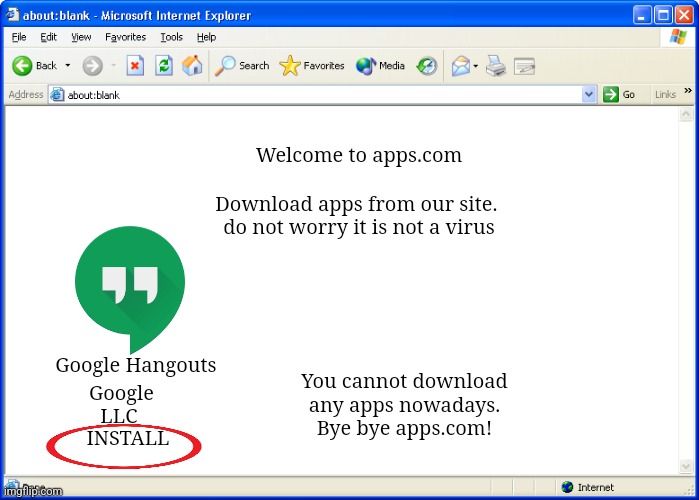Viewport: 699px width, 500px height.
Task: Click the IE icon in title bar
Action: (12, 15)
